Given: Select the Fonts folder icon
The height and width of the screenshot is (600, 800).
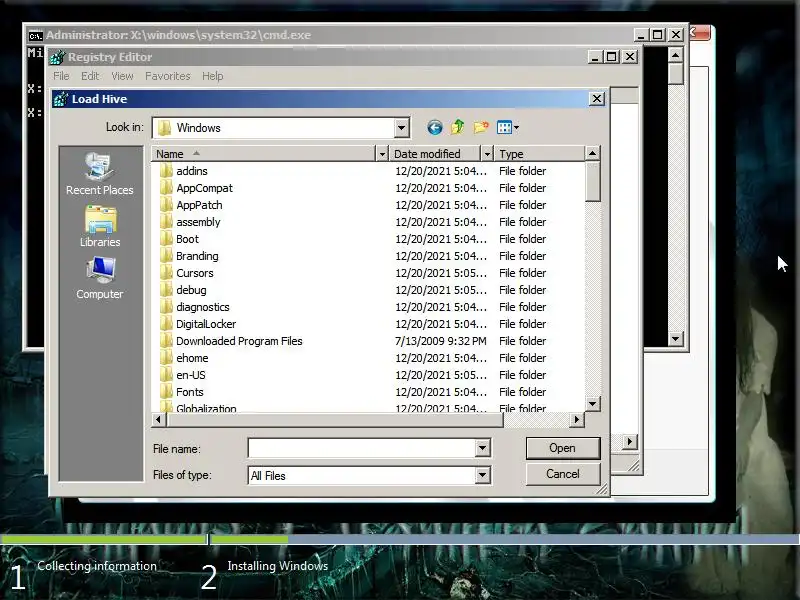Looking at the screenshot, I should point(166,392).
